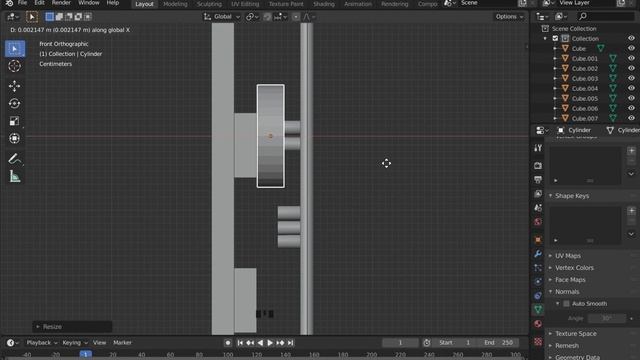Toggle the Auto Smooth checkbox
The width and height of the screenshot is (640, 360).
(x=567, y=304)
